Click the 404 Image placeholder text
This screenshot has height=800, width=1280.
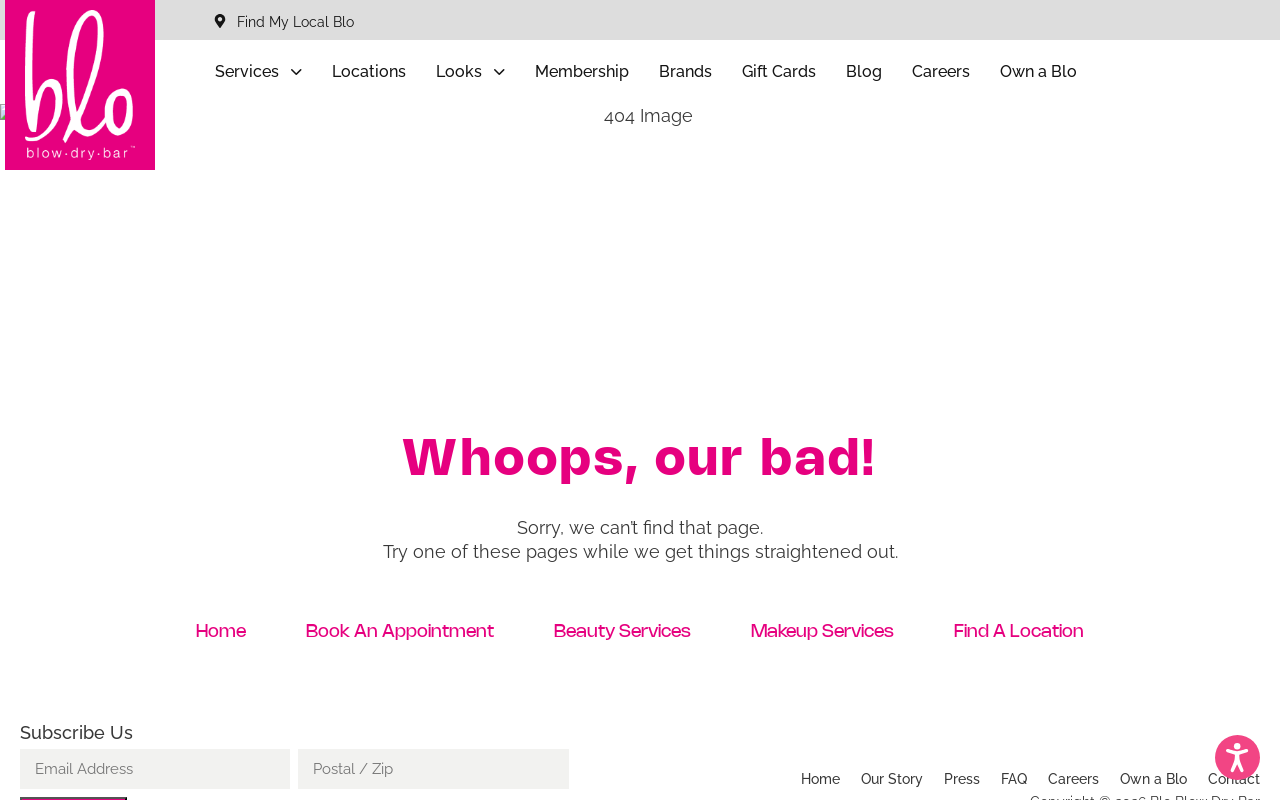click(x=648, y=116)
